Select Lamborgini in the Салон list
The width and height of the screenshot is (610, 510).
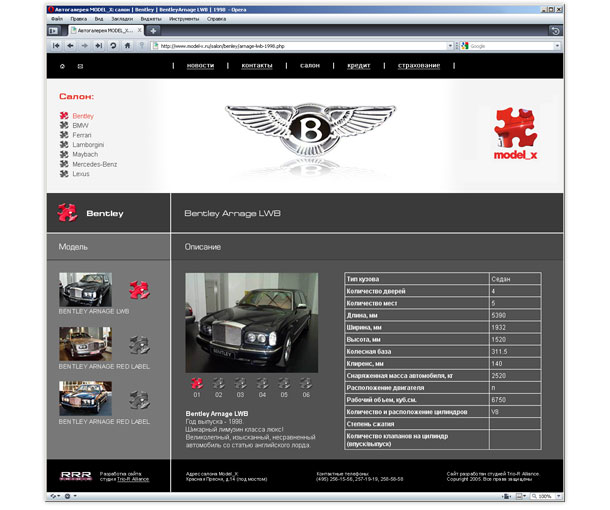point(88,145)
